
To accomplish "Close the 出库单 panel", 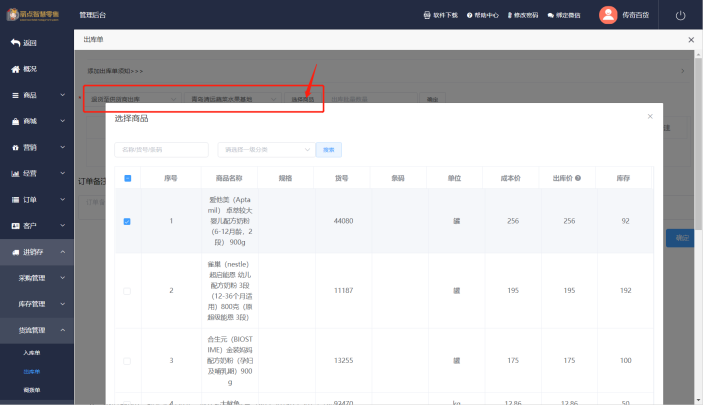I will (x=691, y=40).
